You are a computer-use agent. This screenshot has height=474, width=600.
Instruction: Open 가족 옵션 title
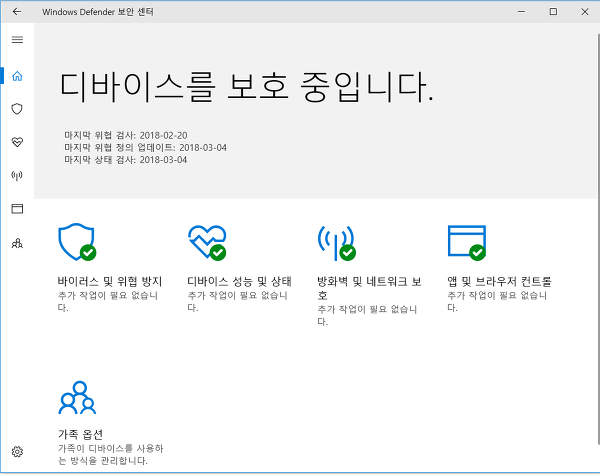pos(80,434)
